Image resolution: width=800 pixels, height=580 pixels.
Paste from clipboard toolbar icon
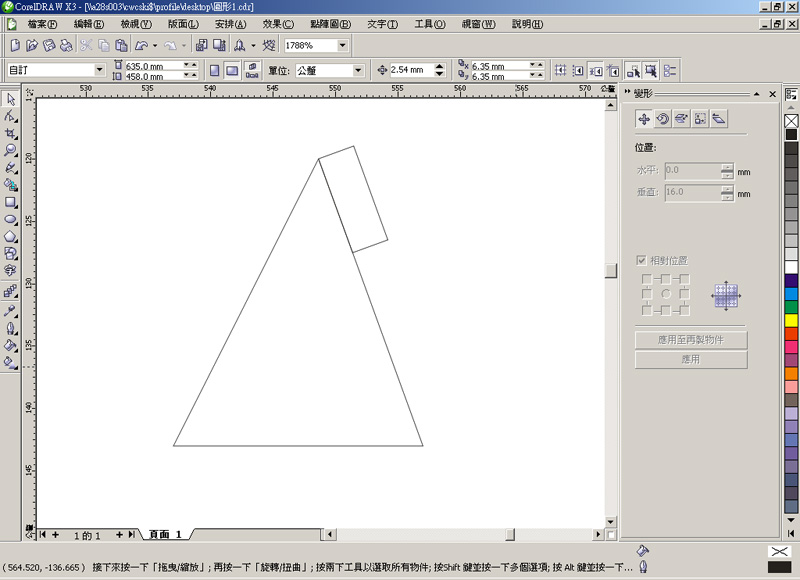121,45
